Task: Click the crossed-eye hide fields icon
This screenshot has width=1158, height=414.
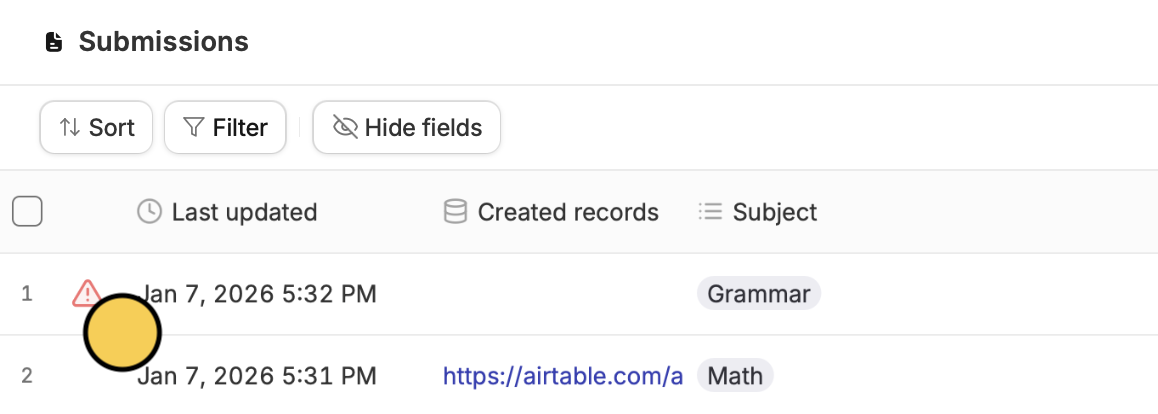Action: (345, 128)
